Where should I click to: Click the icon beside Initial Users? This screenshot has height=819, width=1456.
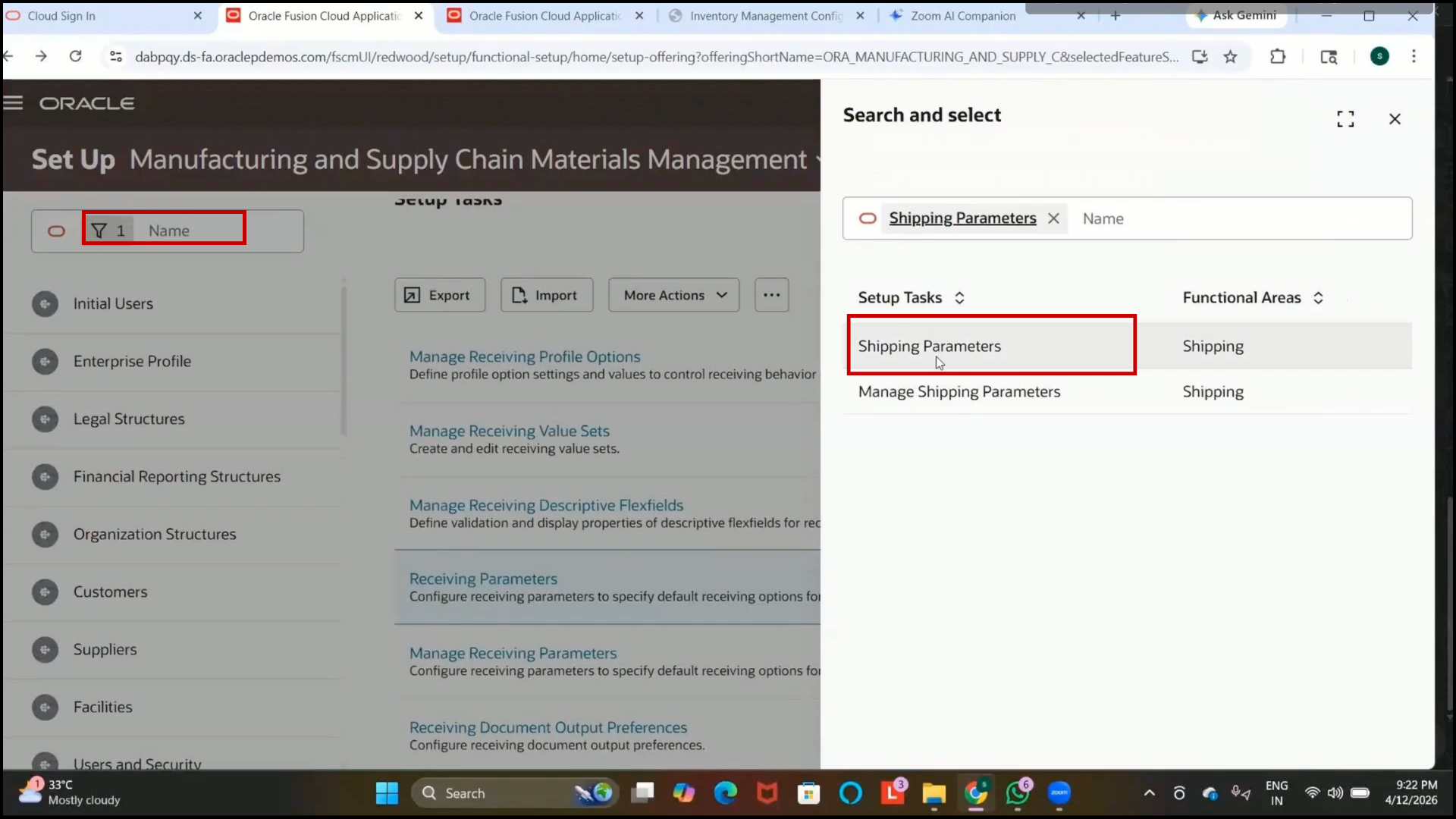(x=45, y=304)
